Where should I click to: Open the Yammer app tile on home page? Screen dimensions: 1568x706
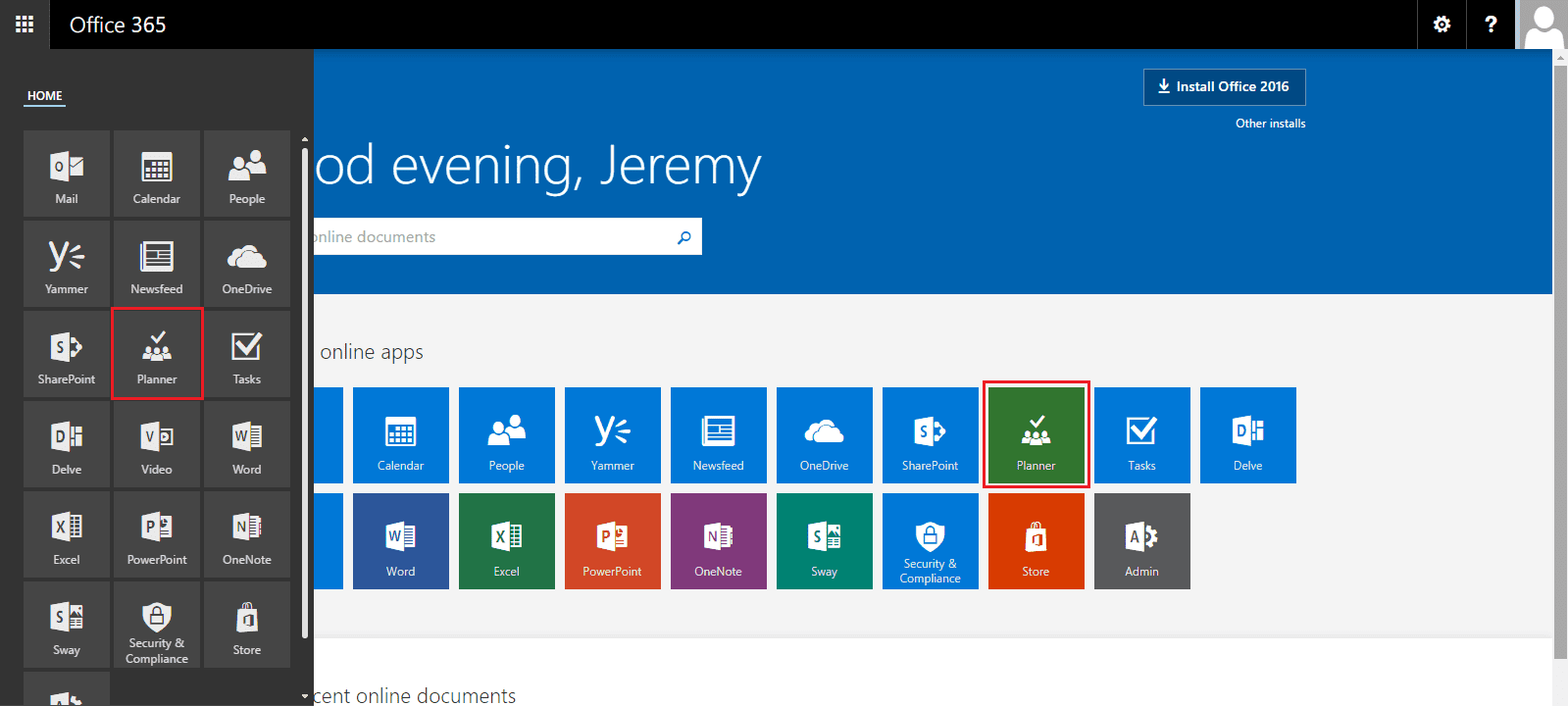pyautogui.click(x=613, y=435)
